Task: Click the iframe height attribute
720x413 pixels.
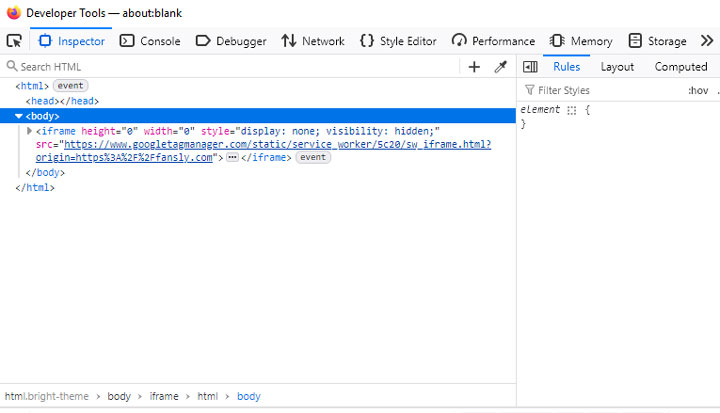Action: (110, 131)
